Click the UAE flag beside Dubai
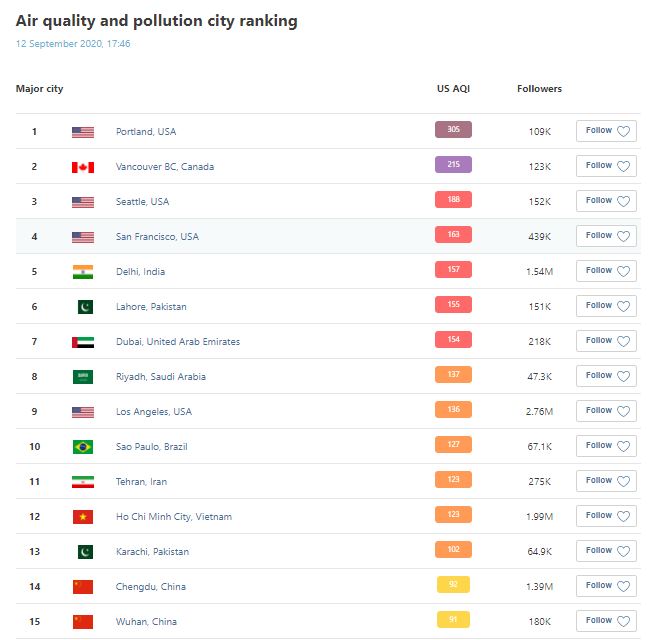 pos(83,342)
